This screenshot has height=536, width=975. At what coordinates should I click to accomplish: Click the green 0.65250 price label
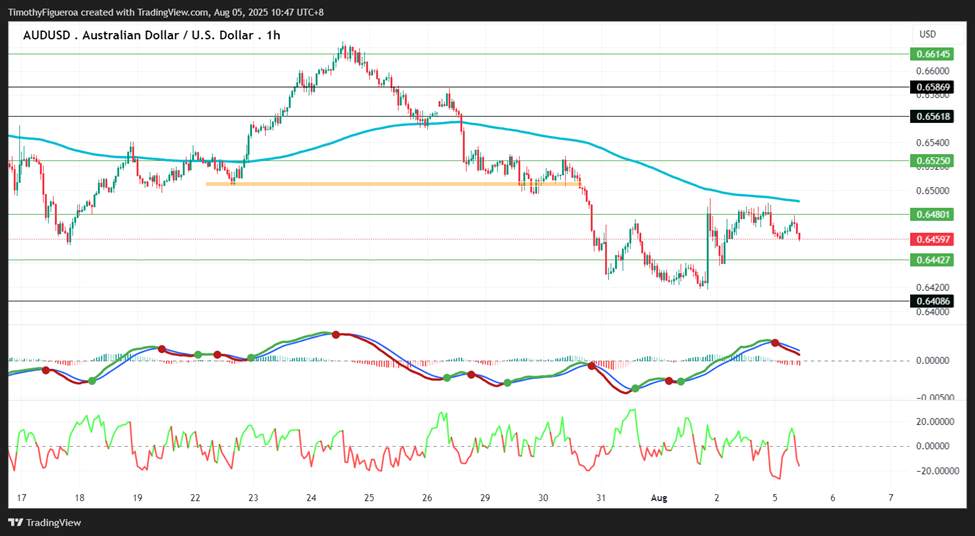(x=933, y=160)
